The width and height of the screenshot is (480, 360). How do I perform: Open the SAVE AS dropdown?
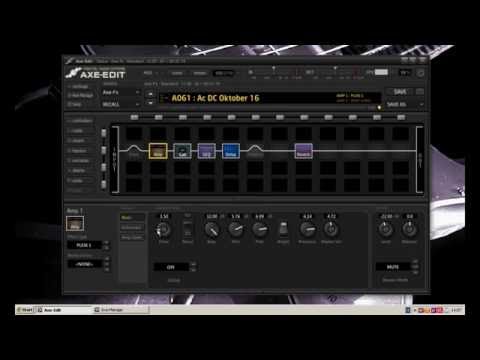(x=405, y=104)
